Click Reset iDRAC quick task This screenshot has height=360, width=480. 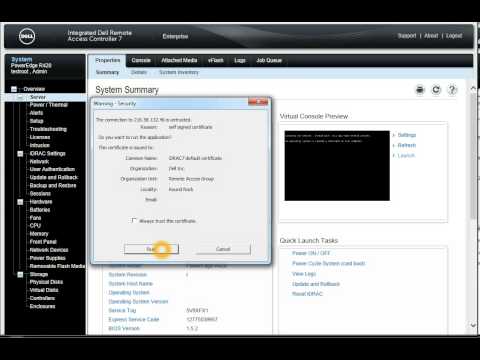307,294
